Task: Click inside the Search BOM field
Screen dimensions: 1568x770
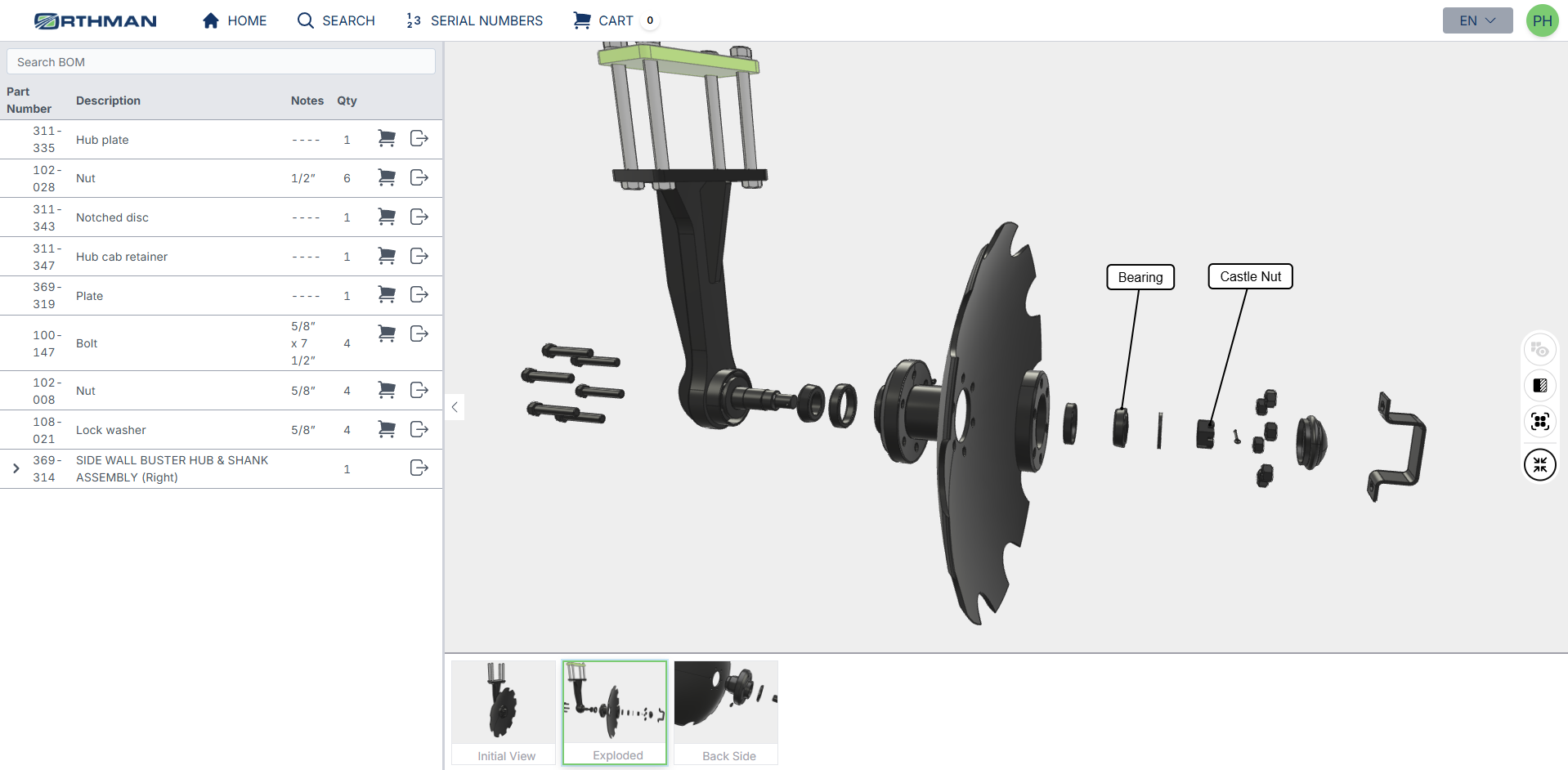Action: 220,61
